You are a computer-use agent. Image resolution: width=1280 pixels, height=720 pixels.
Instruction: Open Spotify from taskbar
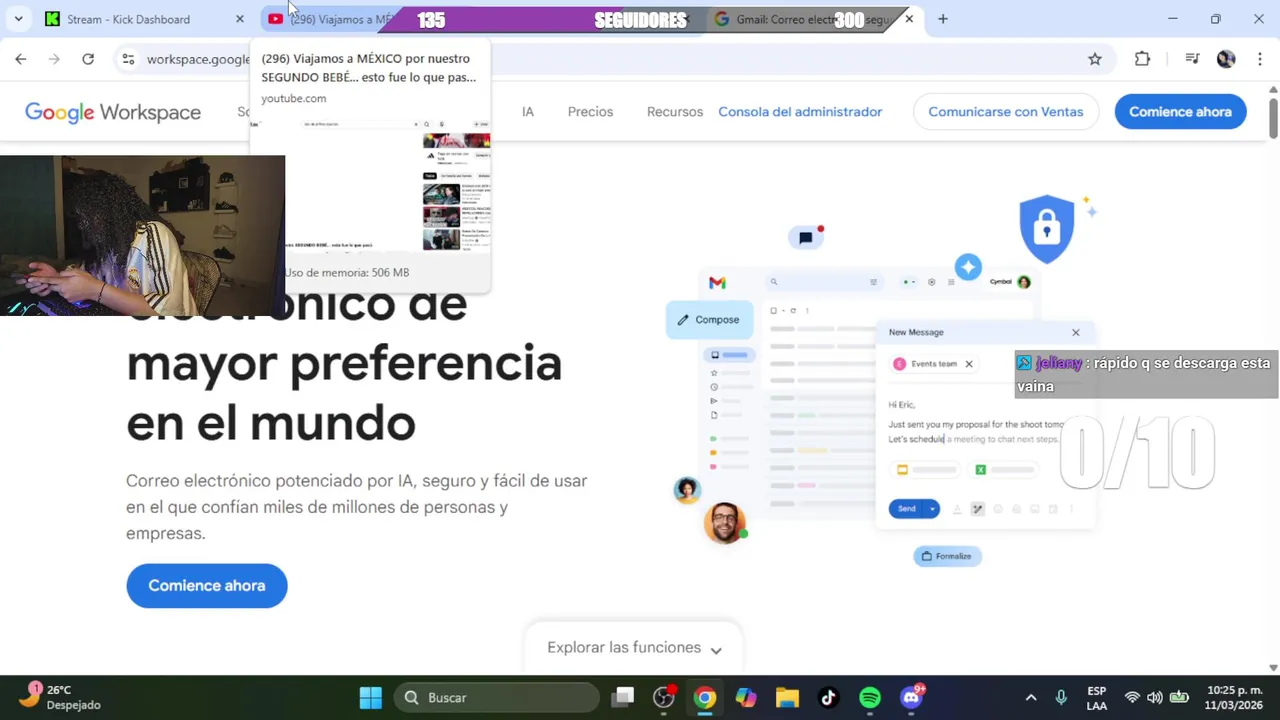tap(870, 698)
